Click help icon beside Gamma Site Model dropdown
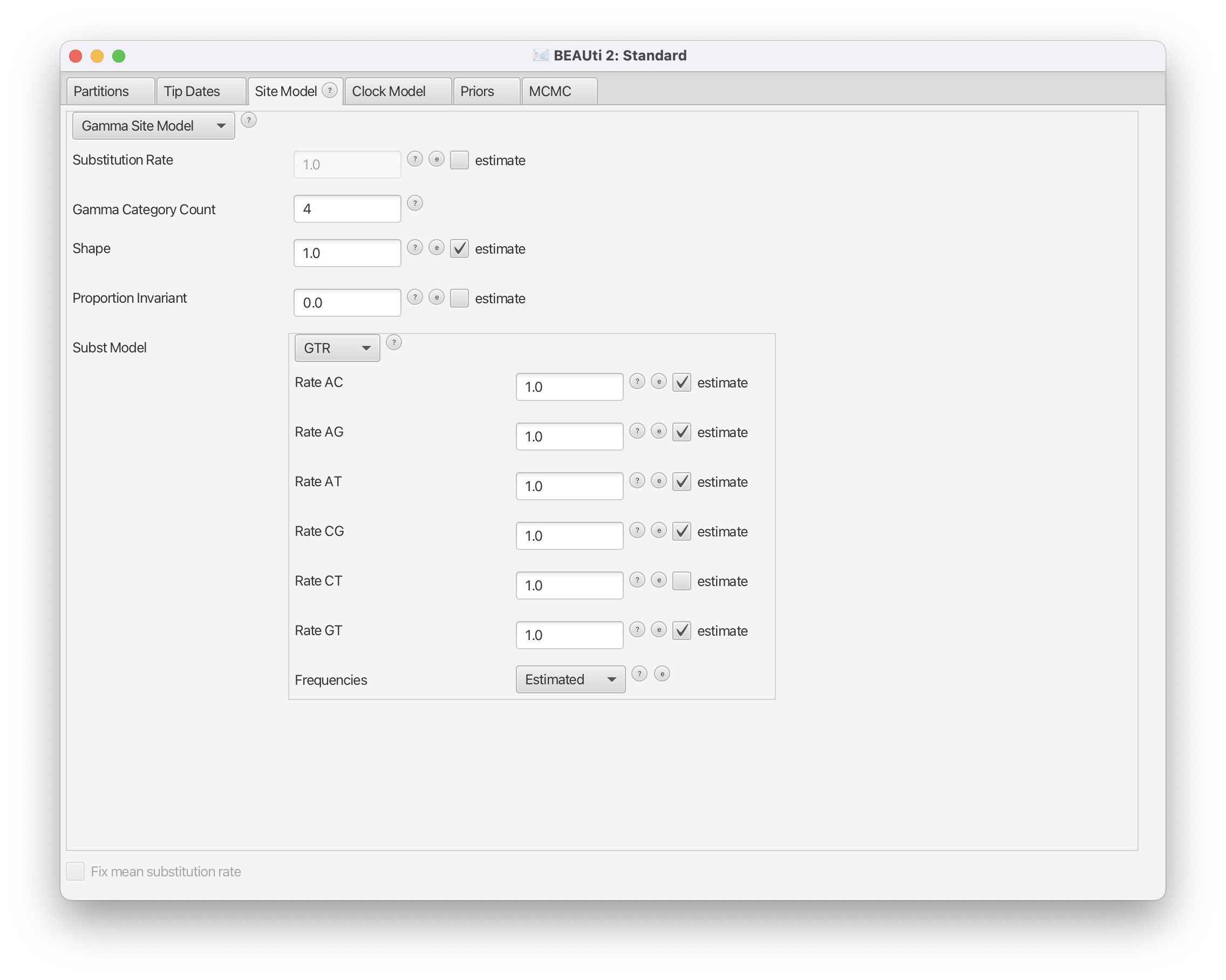 click(249, 120)
